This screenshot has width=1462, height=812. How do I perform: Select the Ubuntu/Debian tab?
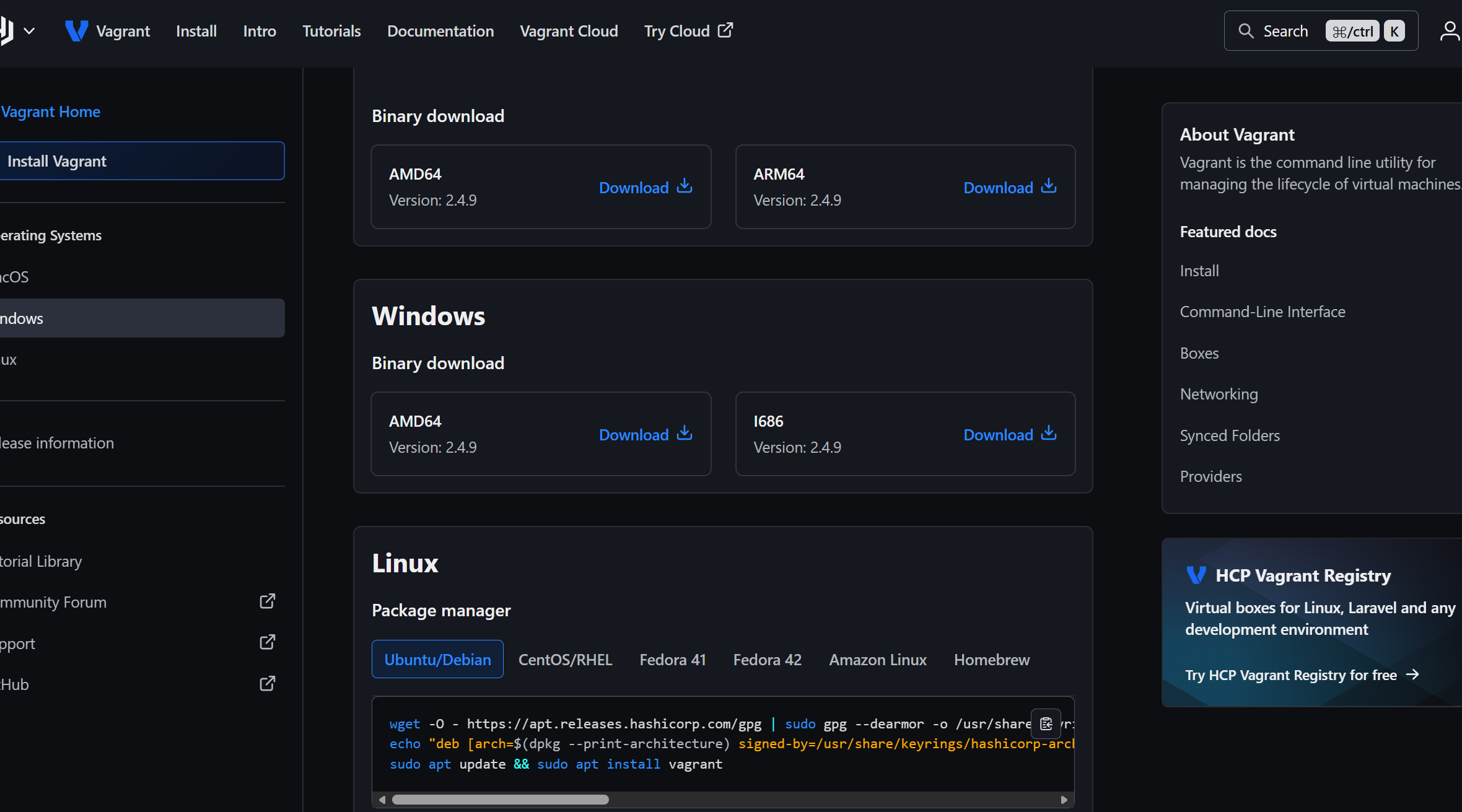tap(437, 659)
